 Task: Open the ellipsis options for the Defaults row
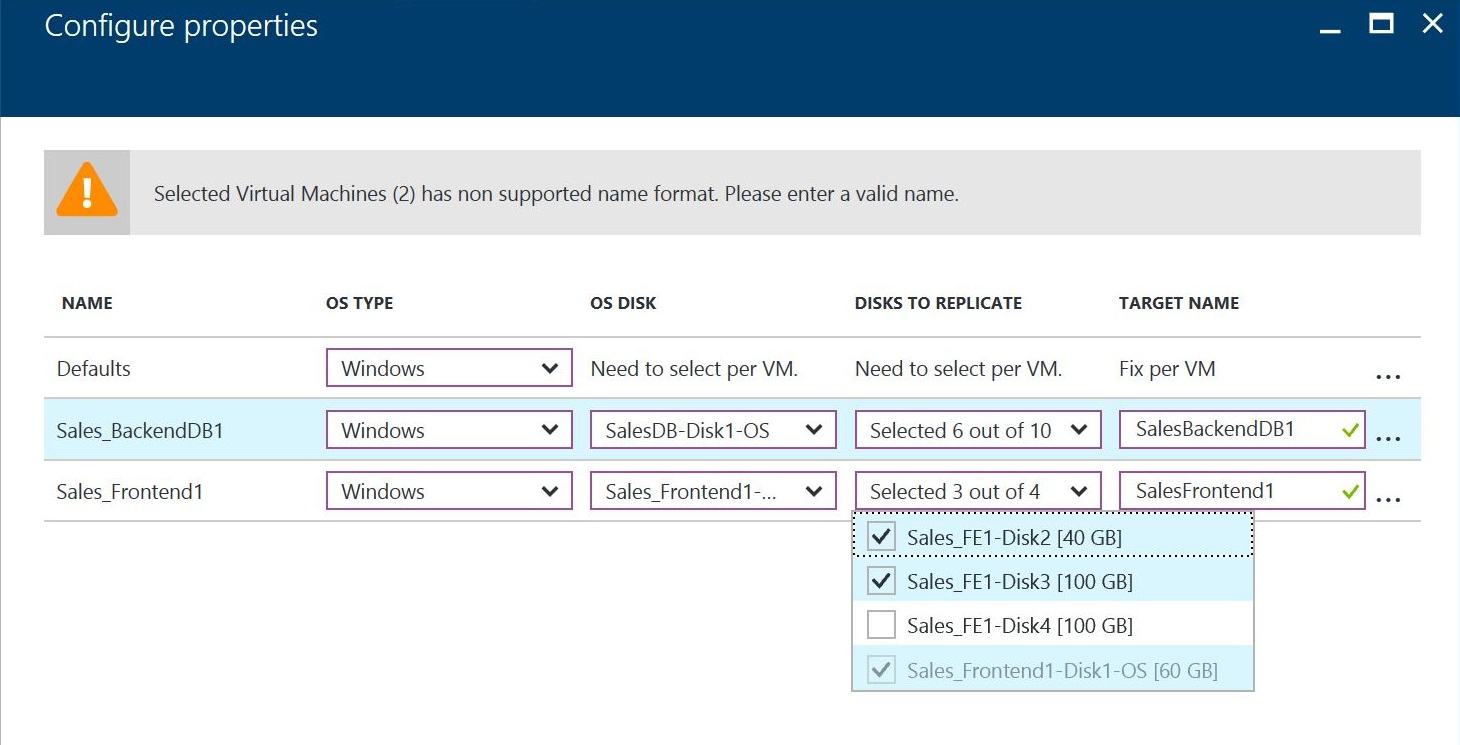(1389, 376)
